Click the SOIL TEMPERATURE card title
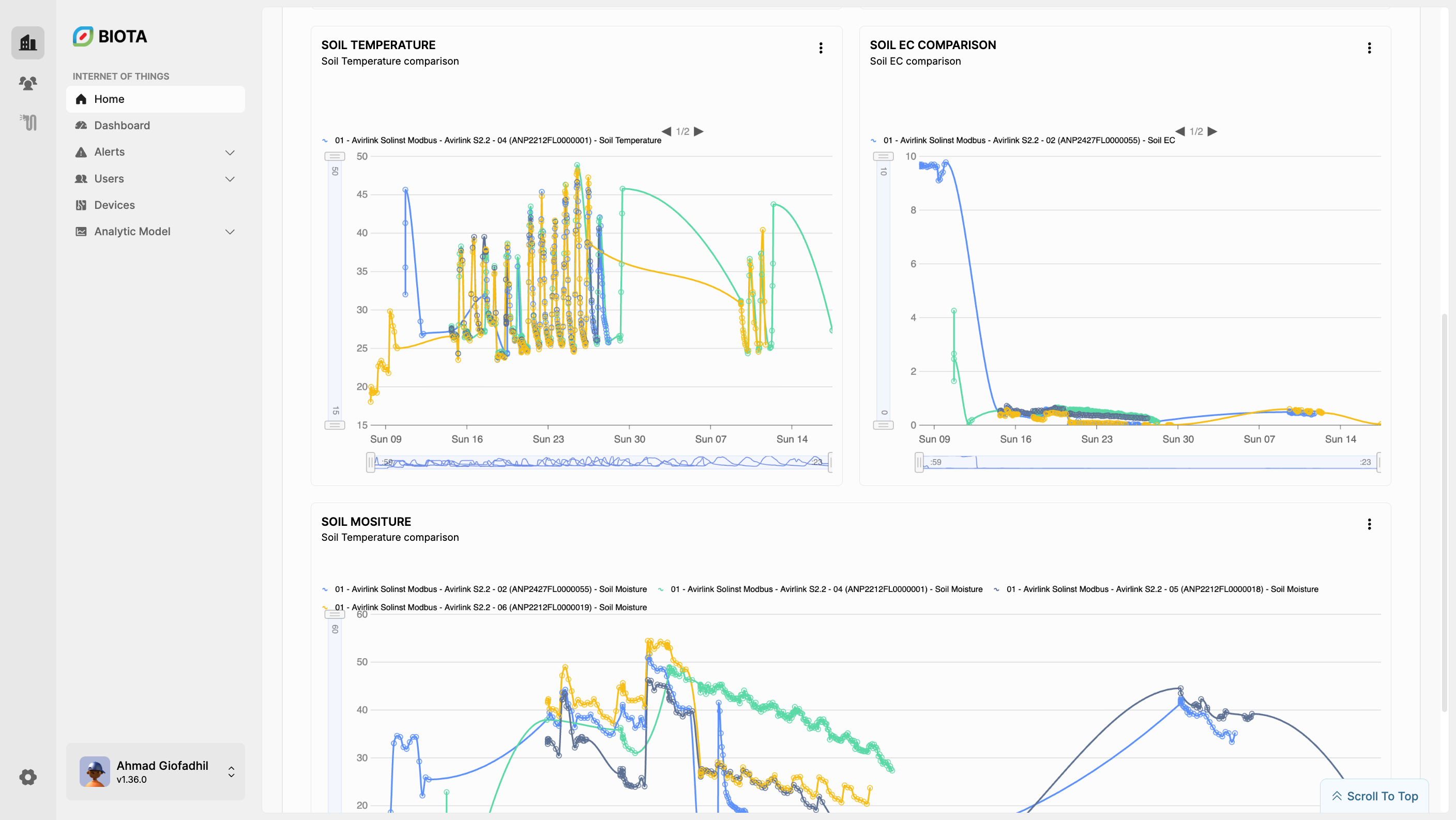Screen dimensions: 1456x820 click(x=378, y=44)
